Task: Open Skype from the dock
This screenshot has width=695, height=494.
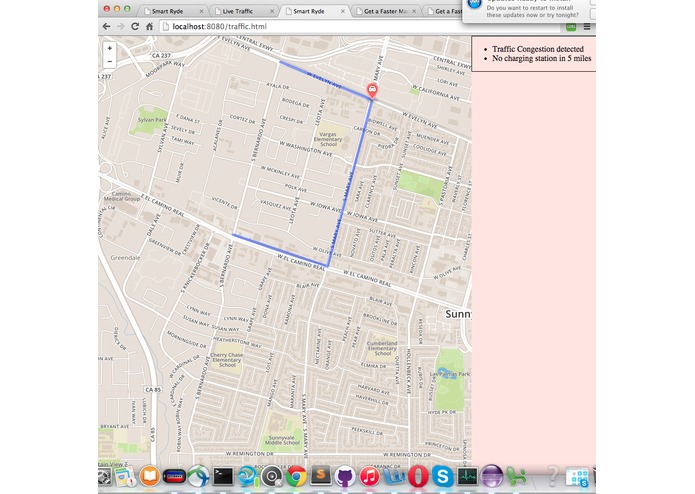Action: pyautogui.click(x=443, y=476)
